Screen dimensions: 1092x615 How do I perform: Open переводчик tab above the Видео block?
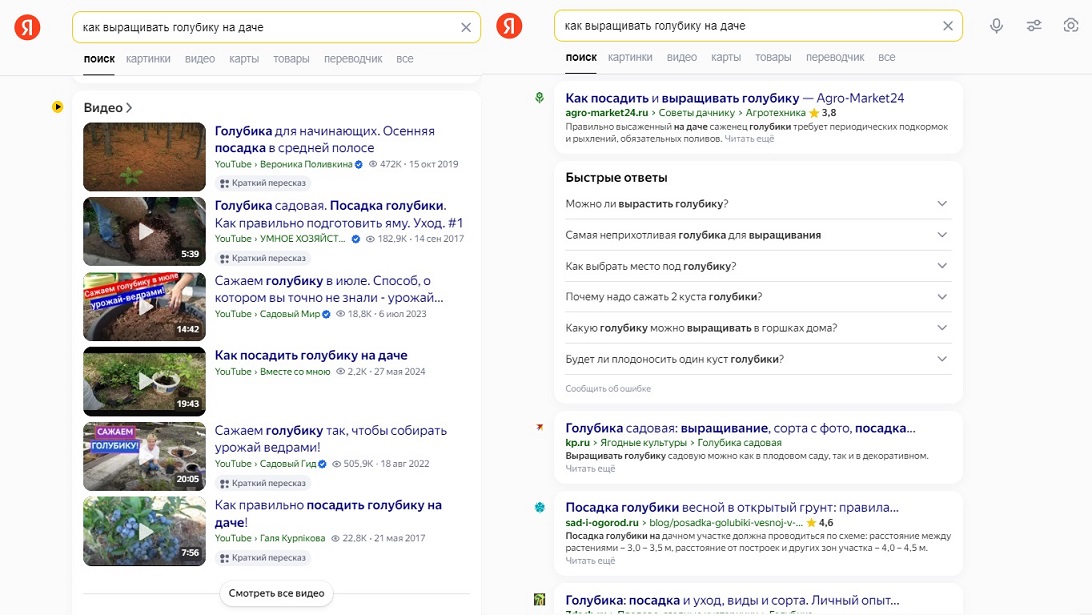click(353, 59)
